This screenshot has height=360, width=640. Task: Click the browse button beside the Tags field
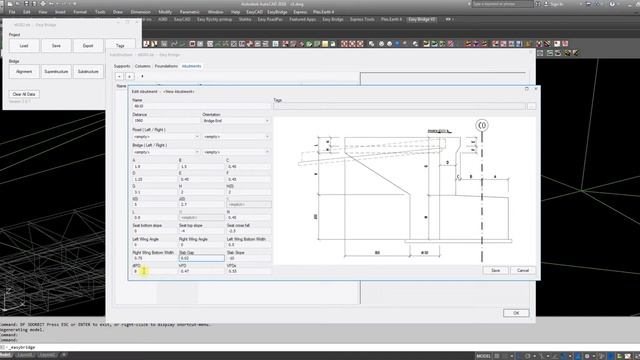click(x=531, y=106)
